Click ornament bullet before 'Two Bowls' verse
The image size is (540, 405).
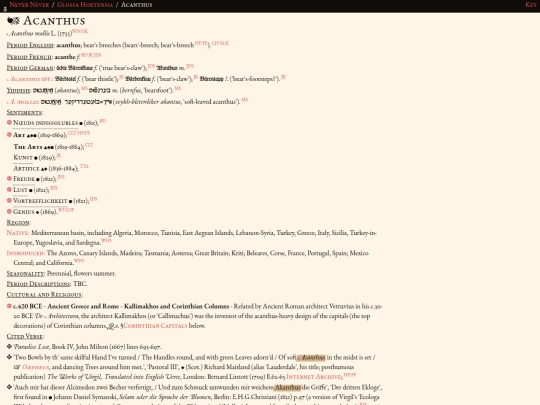pyautogui.click(x=9, y=357)
